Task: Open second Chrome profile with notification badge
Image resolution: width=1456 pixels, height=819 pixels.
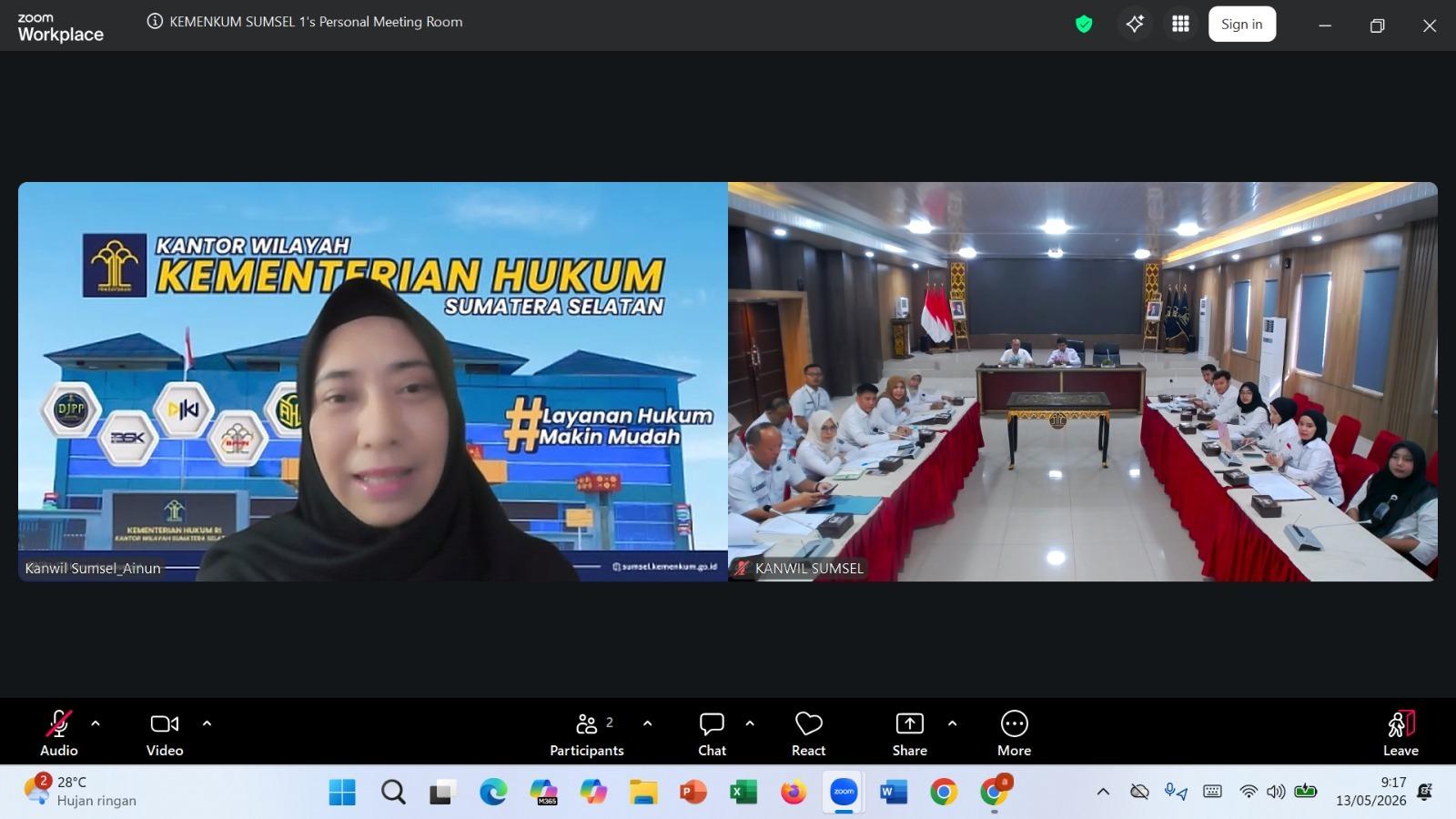Action: 994,792
